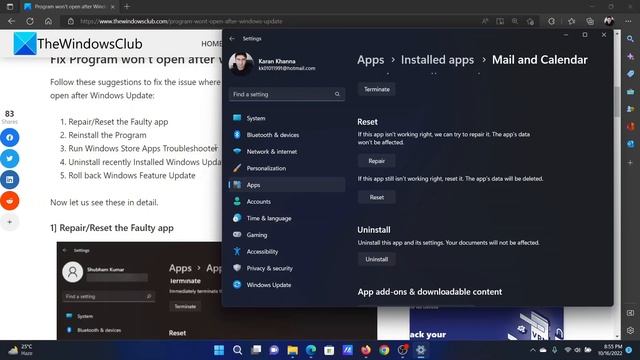Add a tool with Edge sidebar plus

[631, 162]
